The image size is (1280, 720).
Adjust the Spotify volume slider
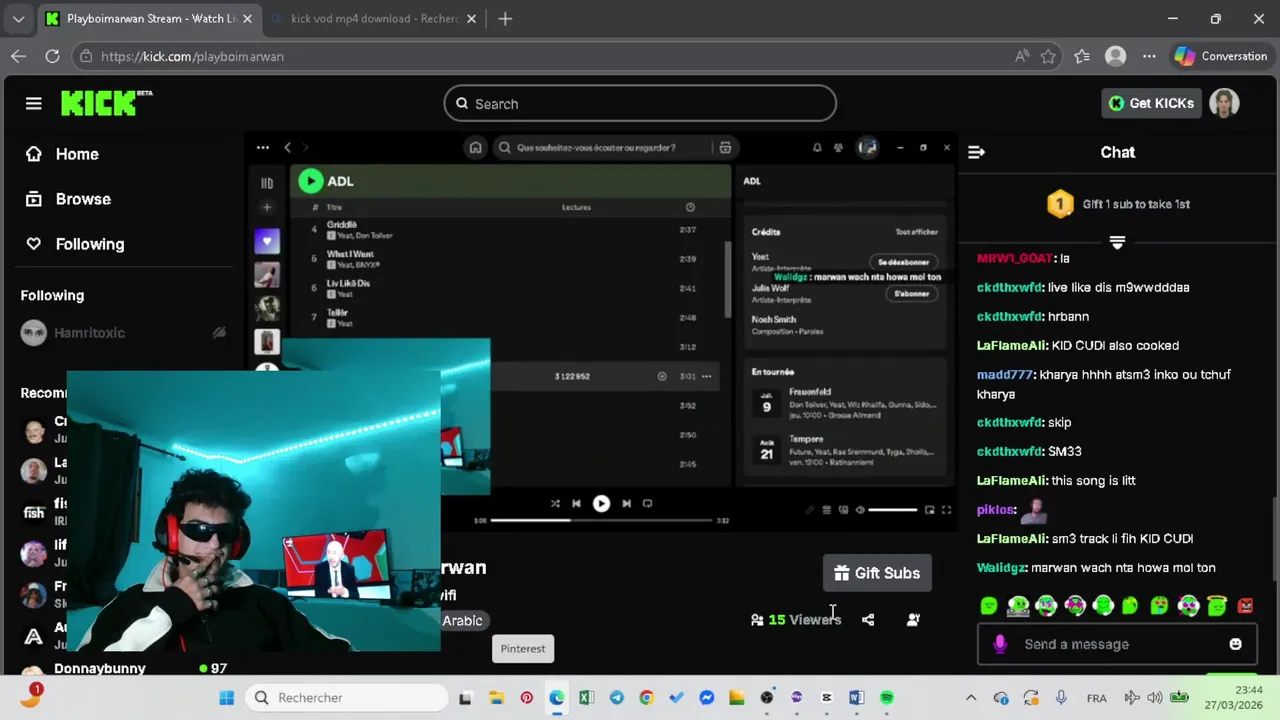tap(892, 510)
